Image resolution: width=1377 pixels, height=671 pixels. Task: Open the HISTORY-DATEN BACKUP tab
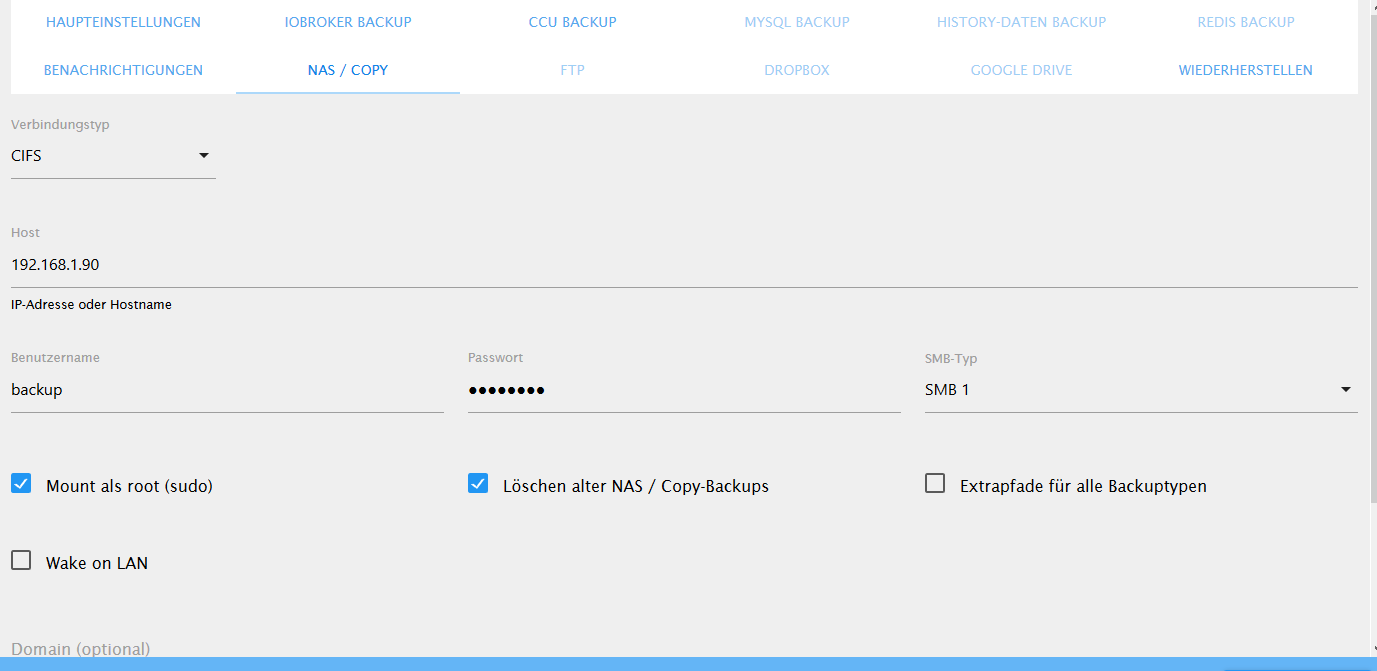click(x=1021, y=21)
